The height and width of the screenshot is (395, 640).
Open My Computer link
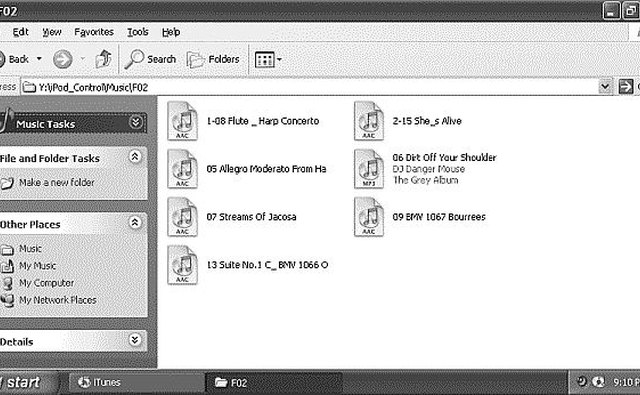(47, 283)
